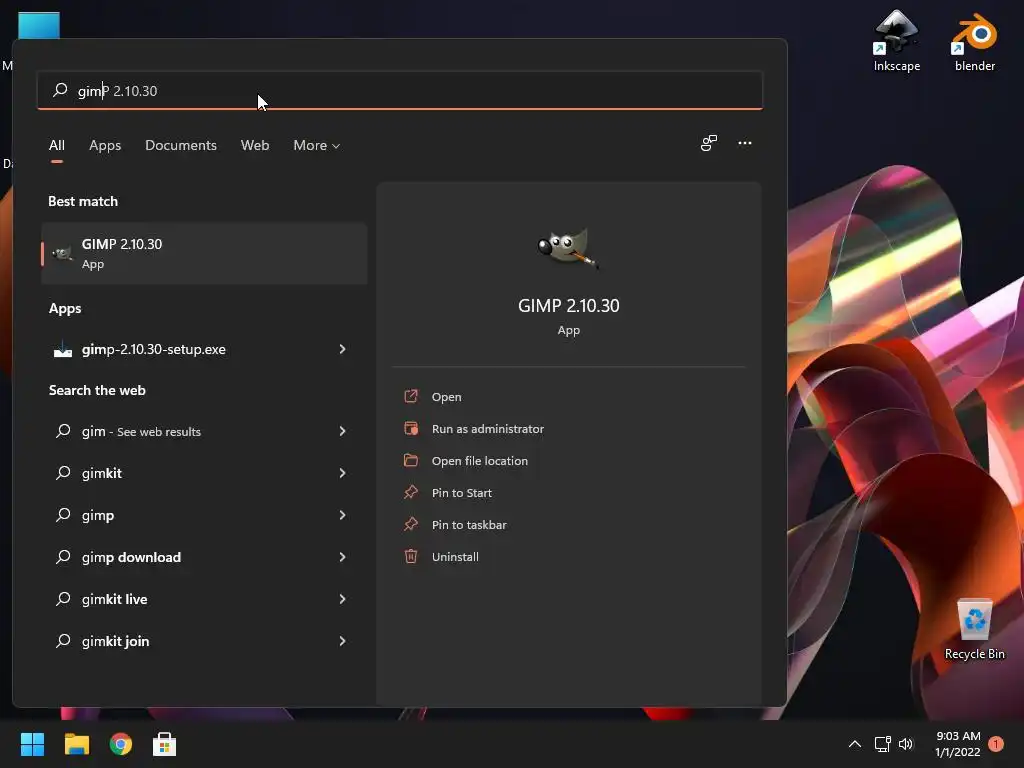1024x768 pixels.
Task: Click the small GIMP icon in Best match
Action: click(62, 253)
